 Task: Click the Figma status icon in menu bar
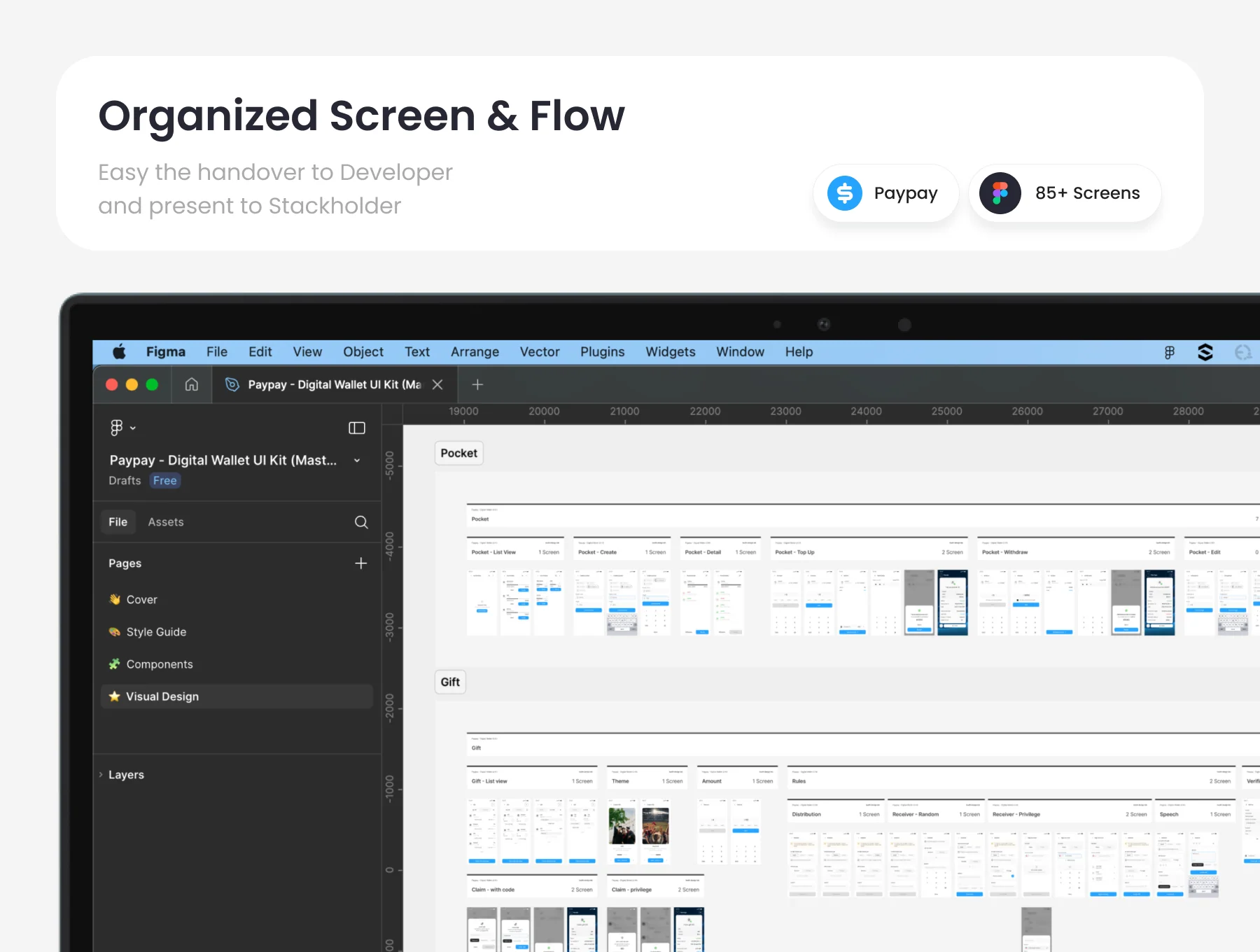[1169, 353]
